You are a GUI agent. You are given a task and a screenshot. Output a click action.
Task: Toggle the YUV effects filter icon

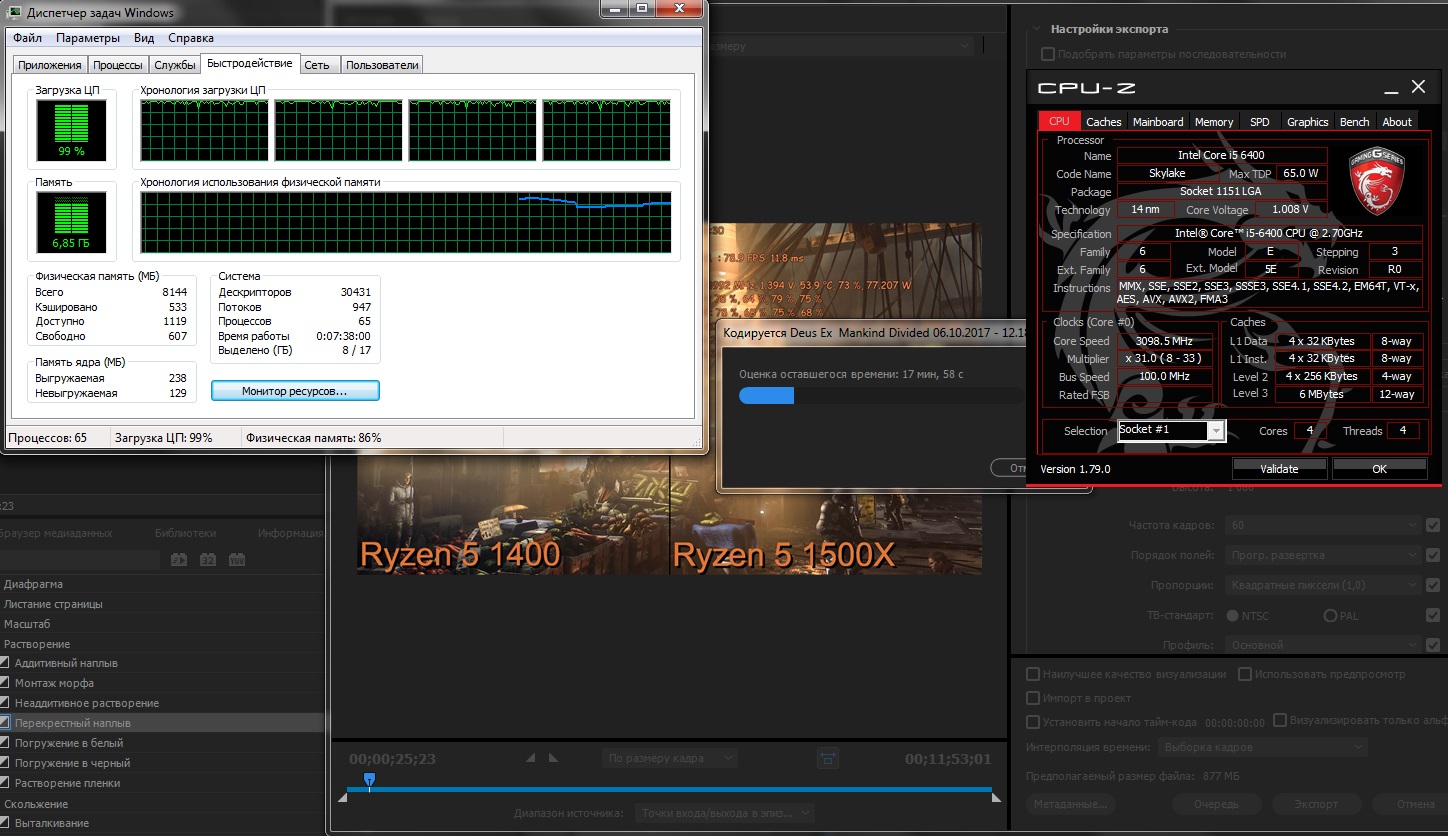(238, 560)
